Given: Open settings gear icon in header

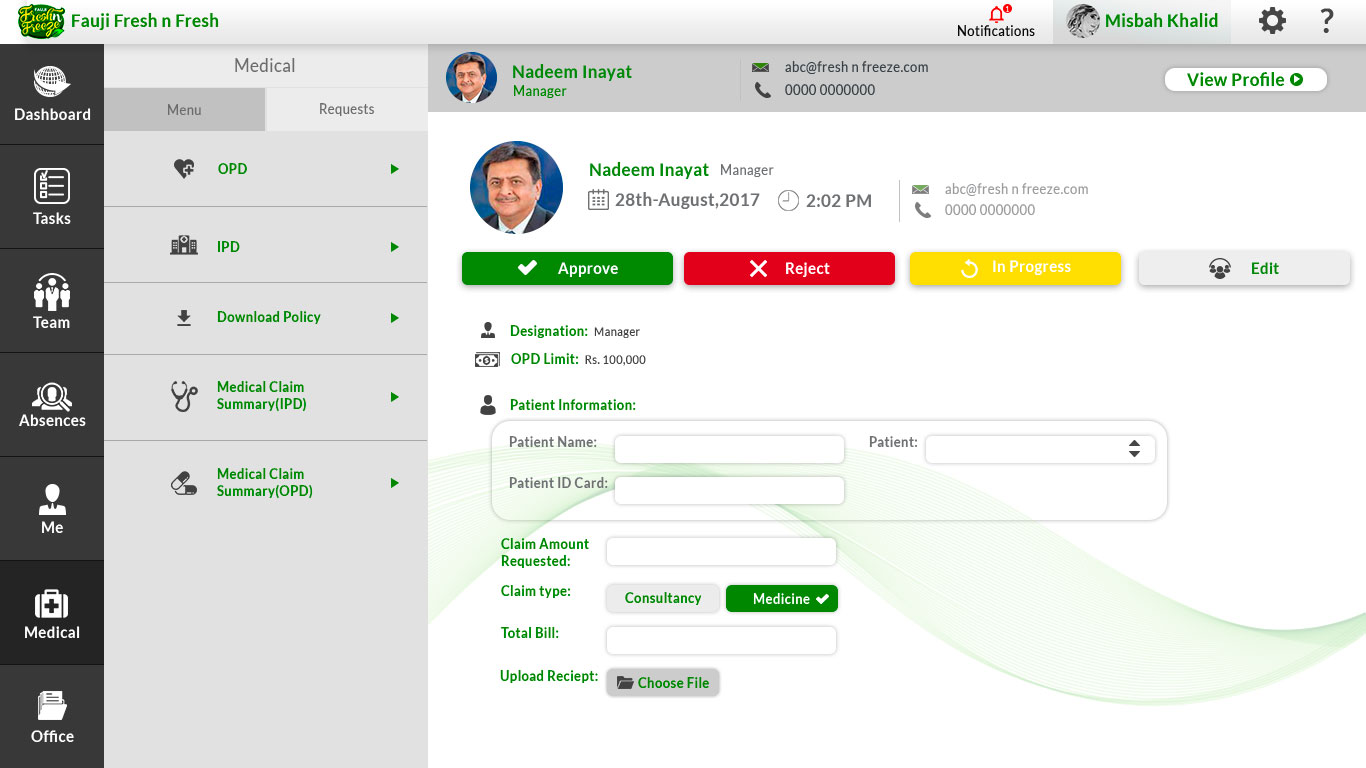Looking at the screenshot, I should tap(1272, 21).
